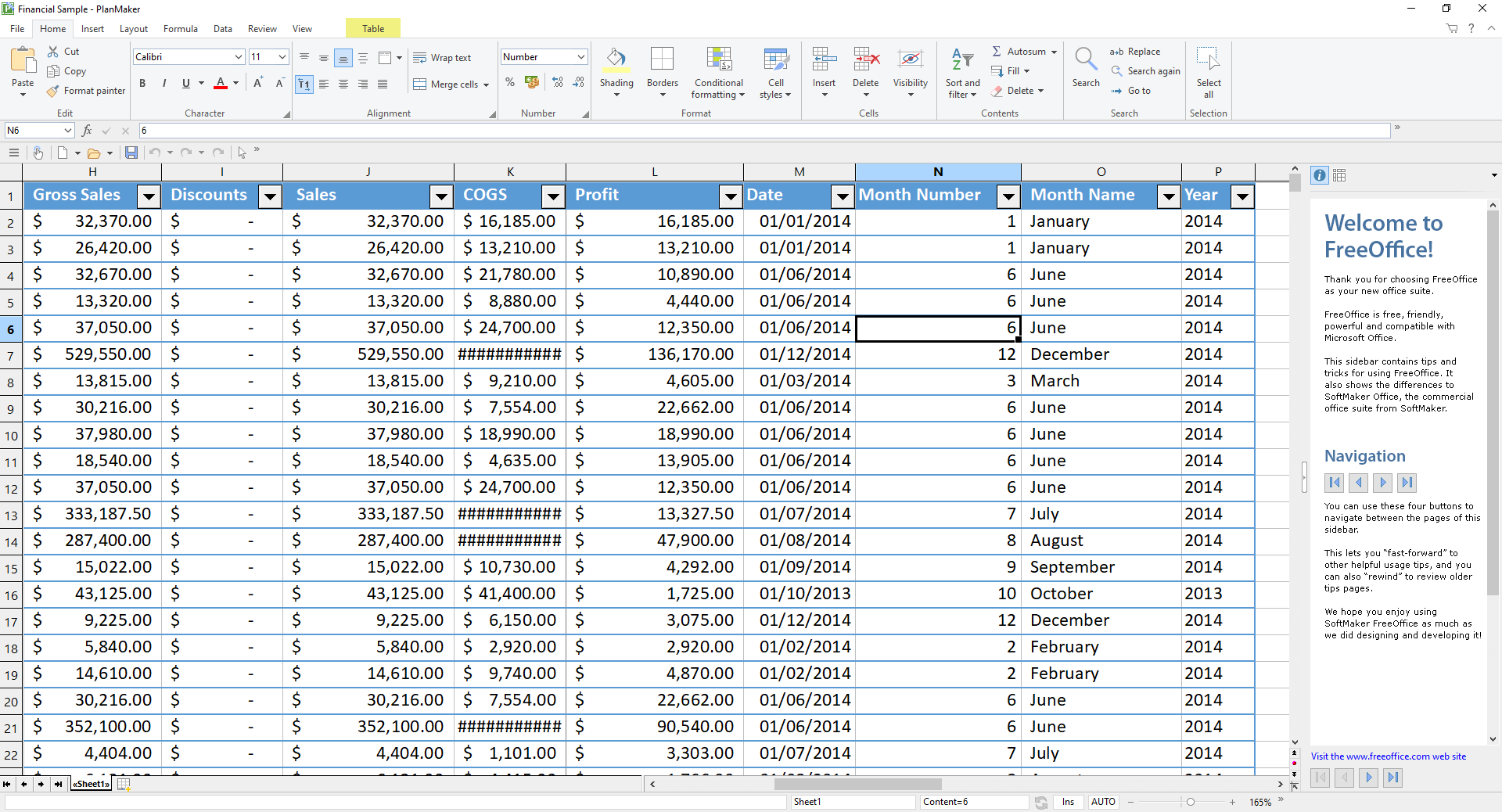The height and width of the screenshot is (812, 1502).
Task: Switch to the Insert ribbon tab
Action: 92,29
